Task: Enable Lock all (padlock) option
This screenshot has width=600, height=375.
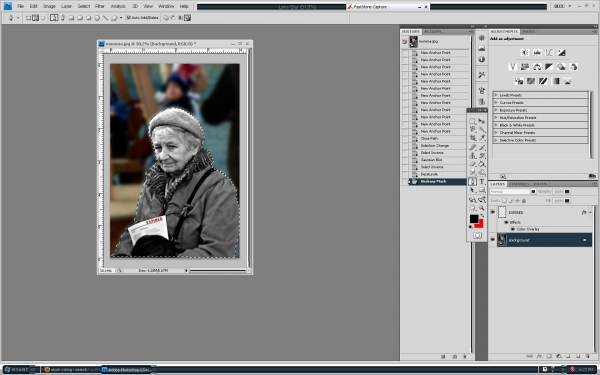Action: point(523,201)
